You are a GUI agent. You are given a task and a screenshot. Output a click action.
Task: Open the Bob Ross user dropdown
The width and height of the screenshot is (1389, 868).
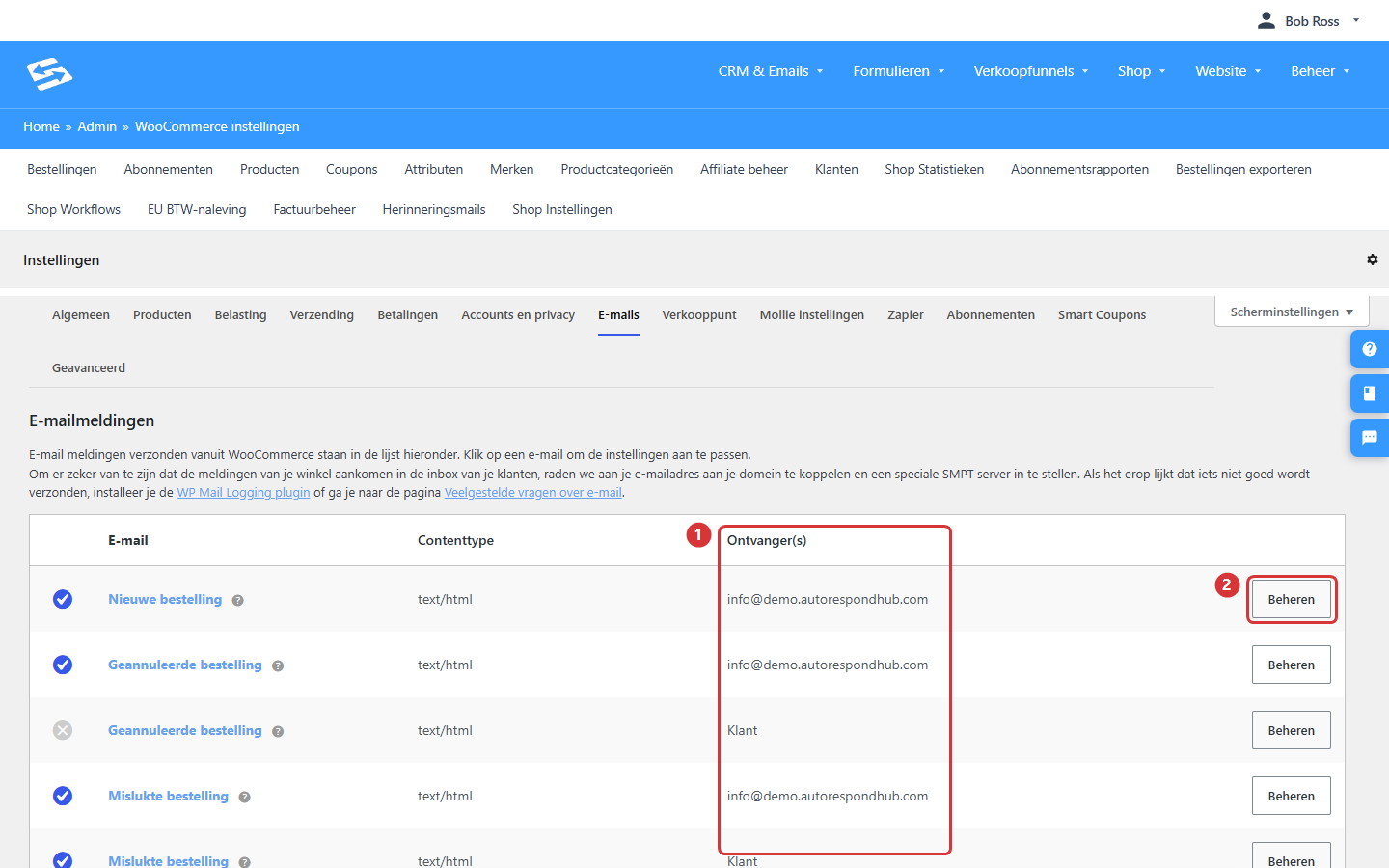click(1309, 21)
